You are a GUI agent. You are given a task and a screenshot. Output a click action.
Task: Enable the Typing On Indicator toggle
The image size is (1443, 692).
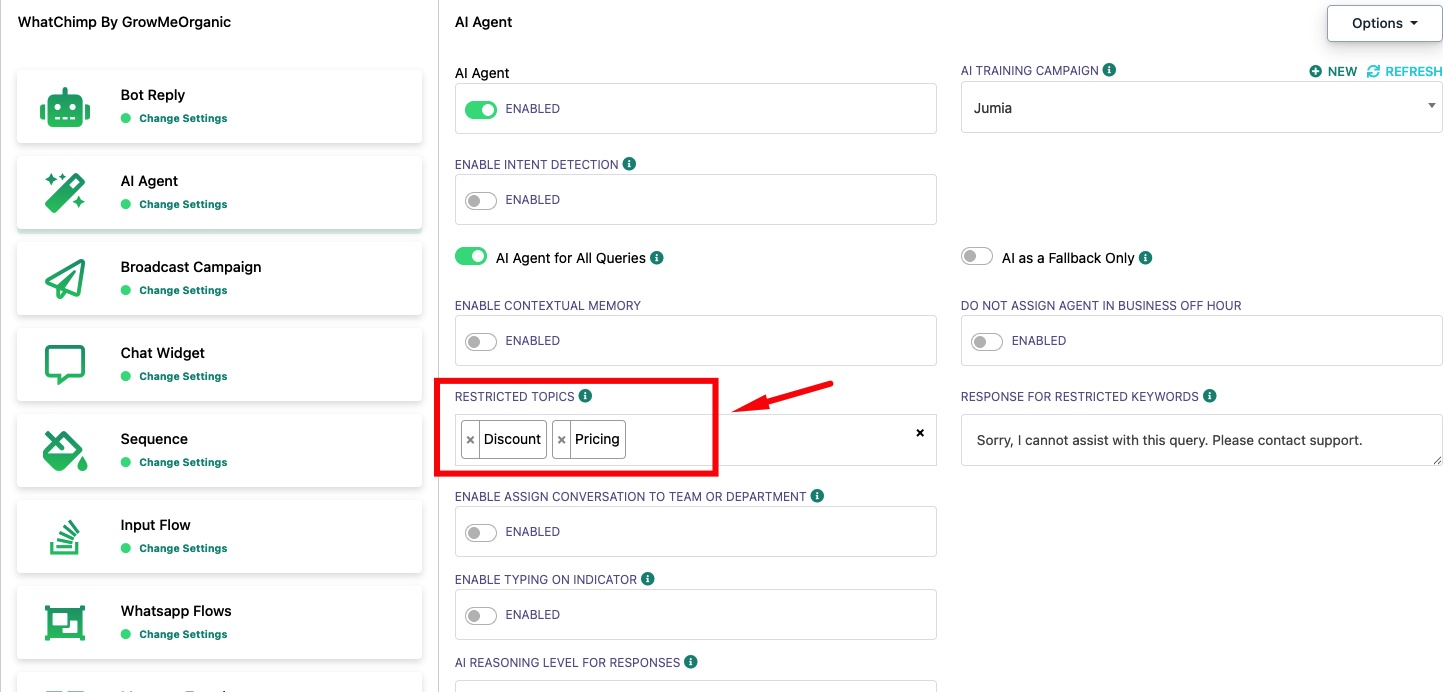pos(481,615)
